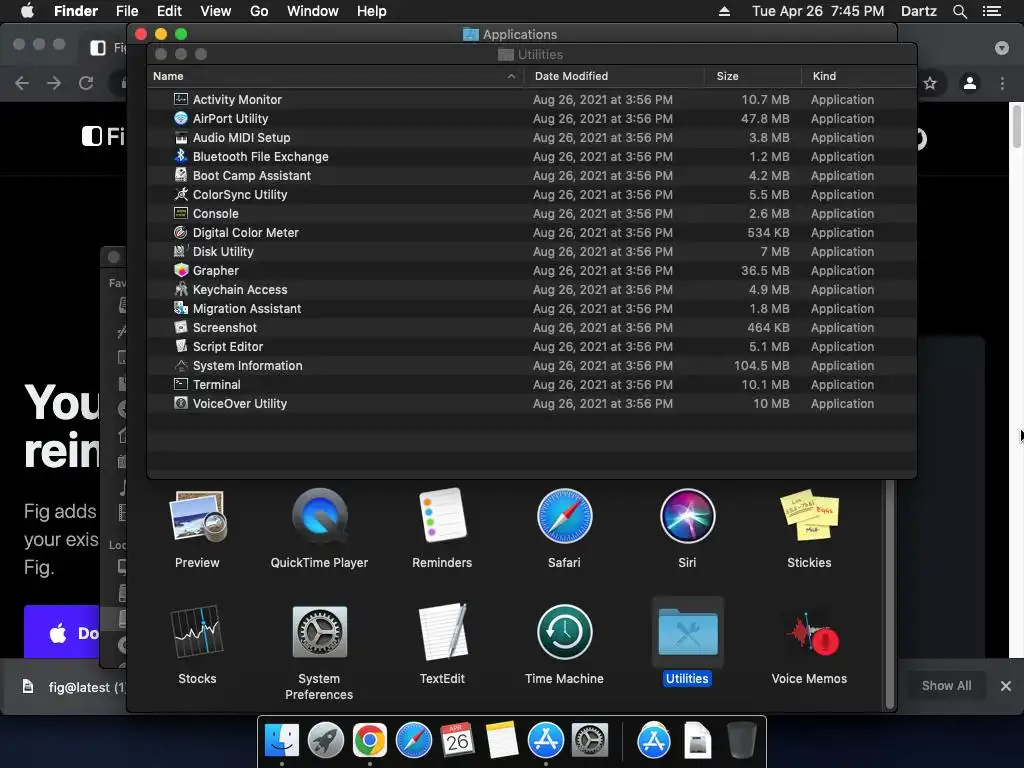Open the Window menu
1024x768 pixels.
tap(313, 11)
